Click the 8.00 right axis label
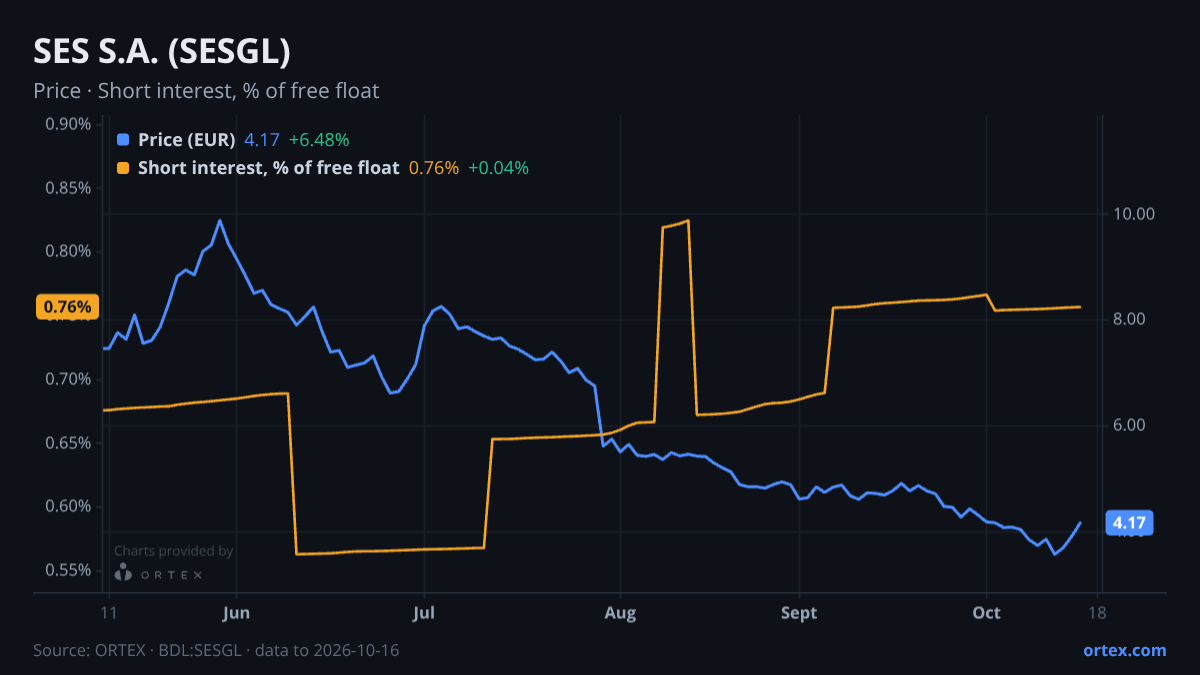The image size is (1200, 675). (x=1129, y=320)
